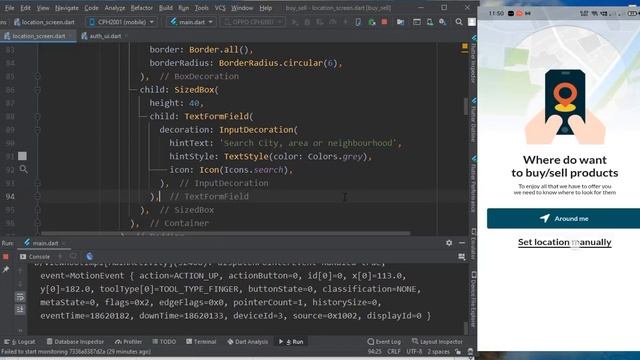Open the Flutter Performance side panel

coord(473,184)
